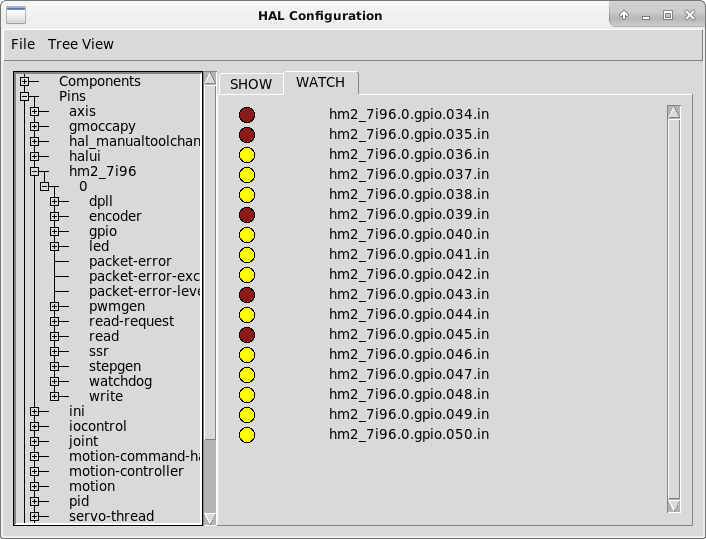Expand the axis pins node
706x539 pixels.
35,111
